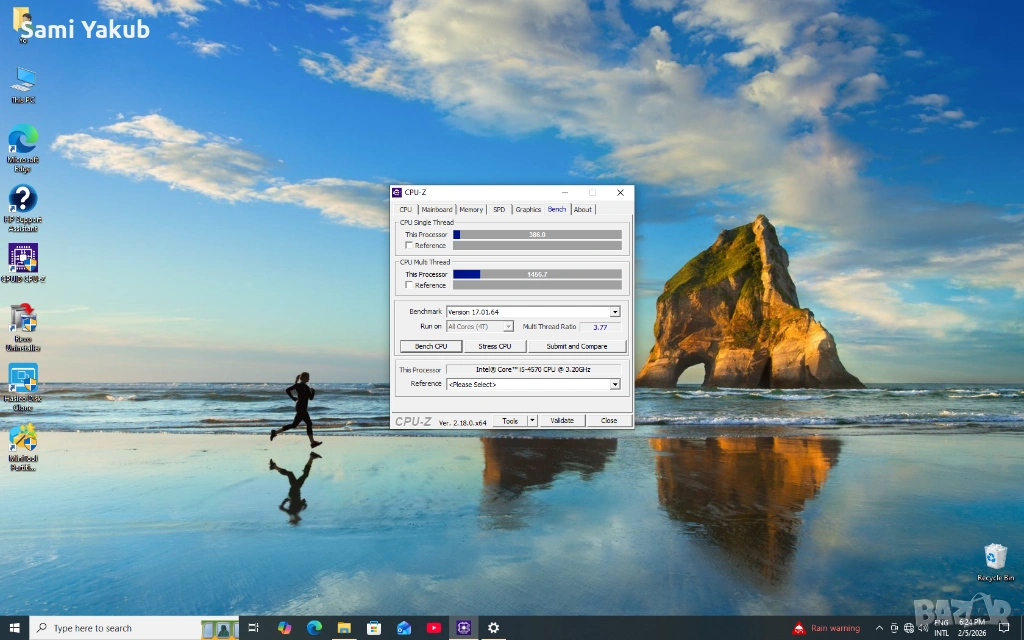Open Task View from the taskbar
1024x640 pixels.
[254, 628]
